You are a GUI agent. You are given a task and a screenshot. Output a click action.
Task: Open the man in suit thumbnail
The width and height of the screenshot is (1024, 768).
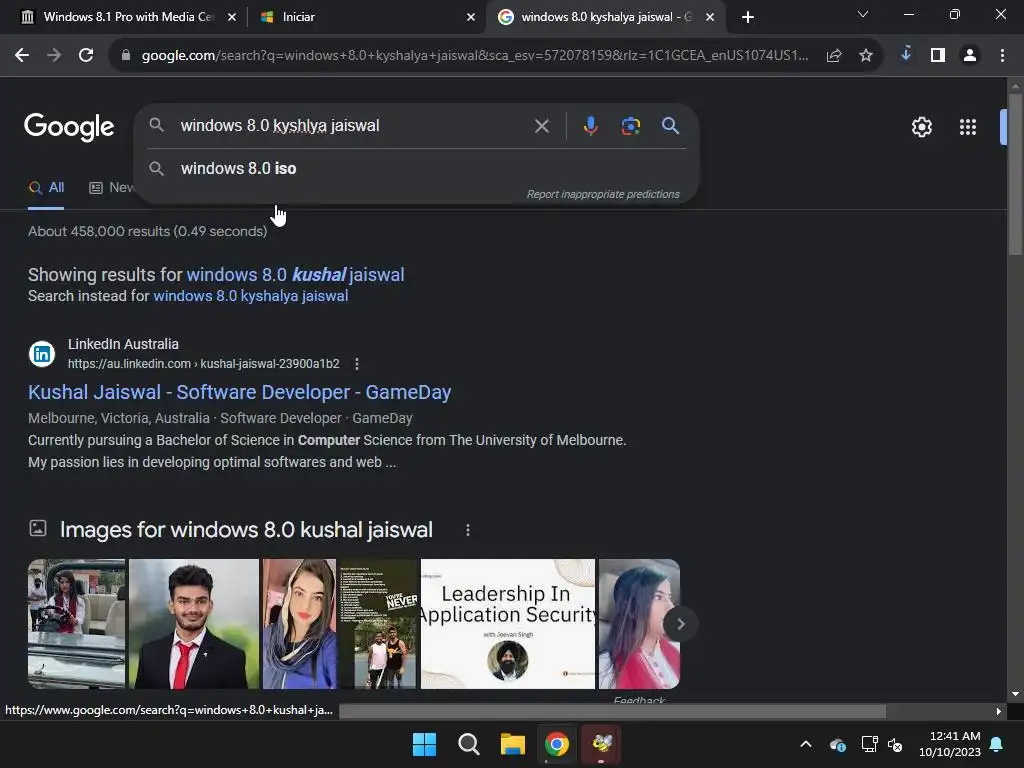[194, 624]
